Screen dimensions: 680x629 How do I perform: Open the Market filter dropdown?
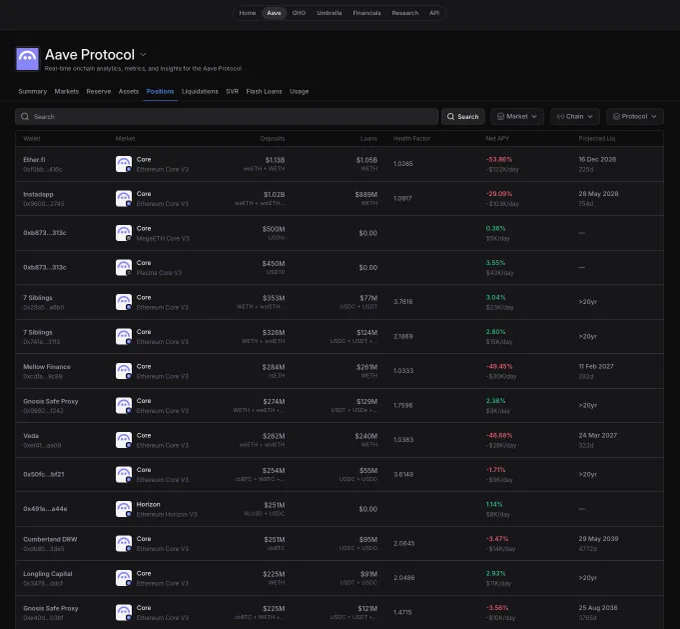(517, 117)
